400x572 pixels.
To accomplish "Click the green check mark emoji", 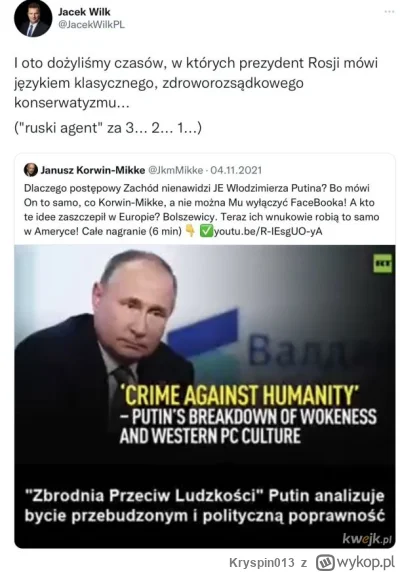I will pyautogui.click(x=206, y=231).
